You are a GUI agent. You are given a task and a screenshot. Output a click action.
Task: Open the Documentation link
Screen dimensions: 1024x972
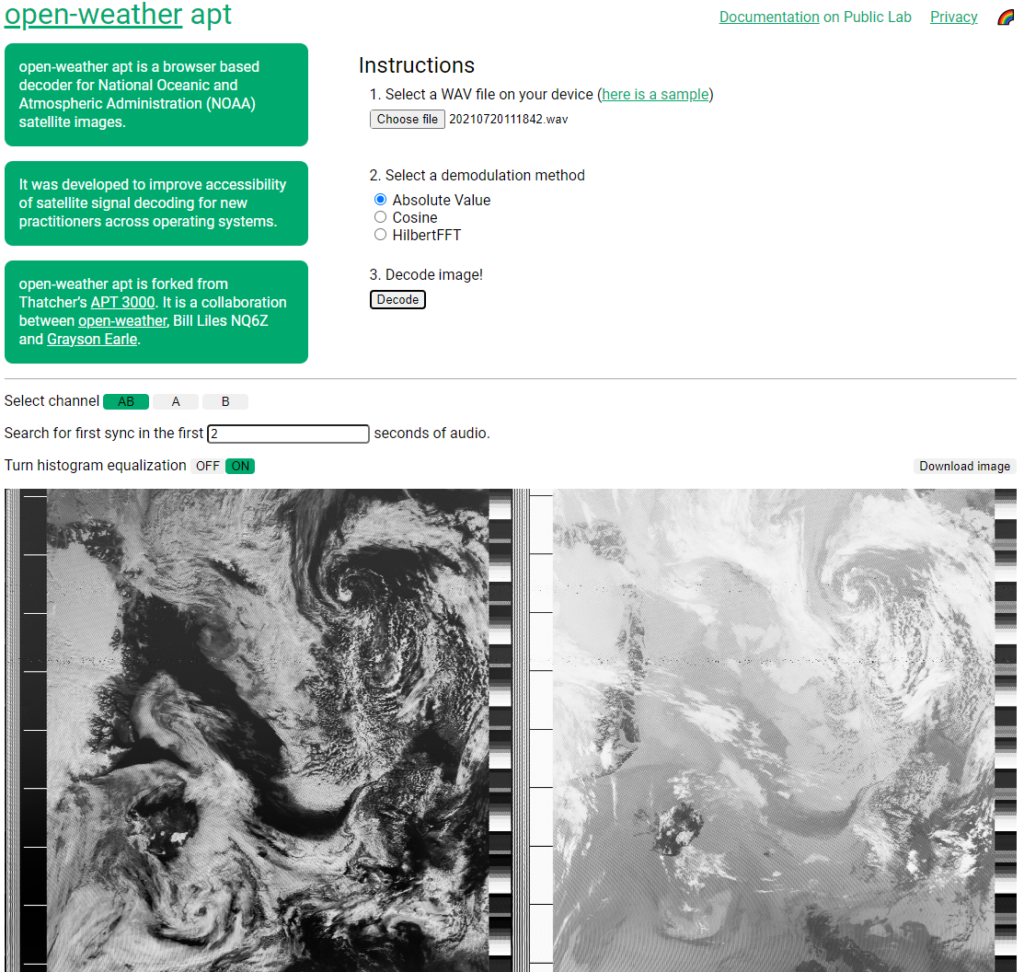769,17
